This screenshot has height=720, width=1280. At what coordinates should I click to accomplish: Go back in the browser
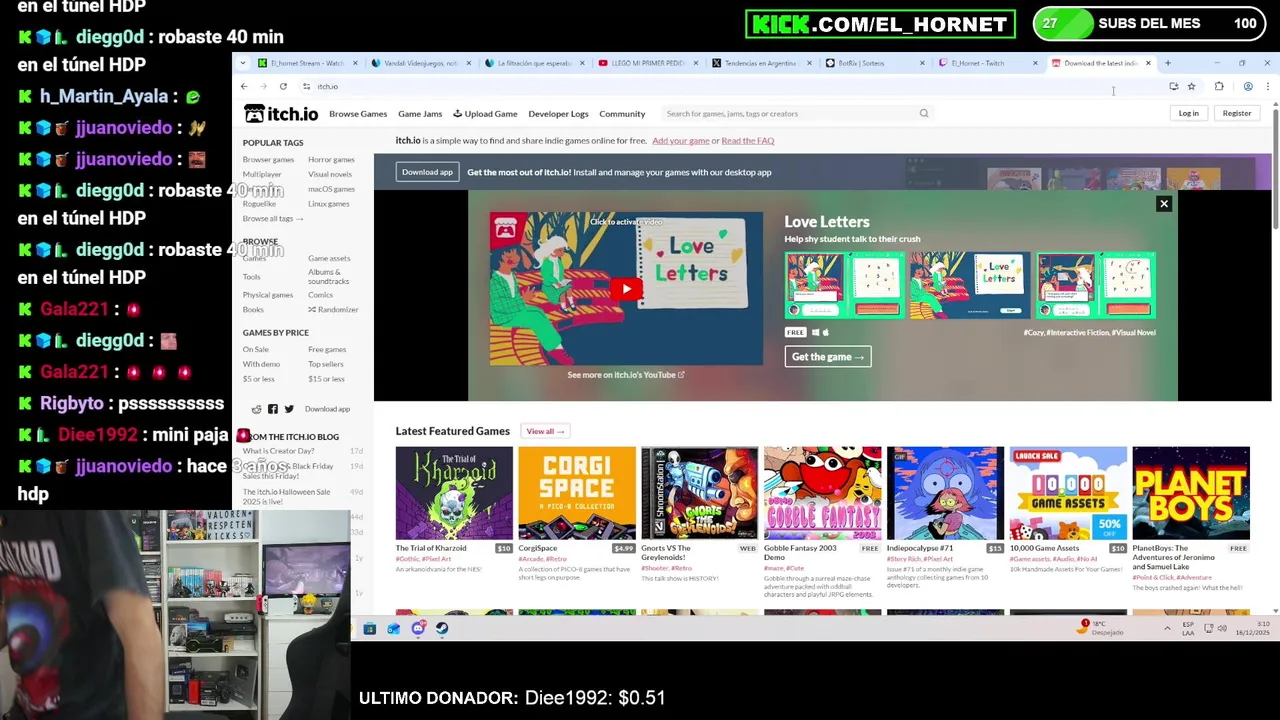point(244,87)
